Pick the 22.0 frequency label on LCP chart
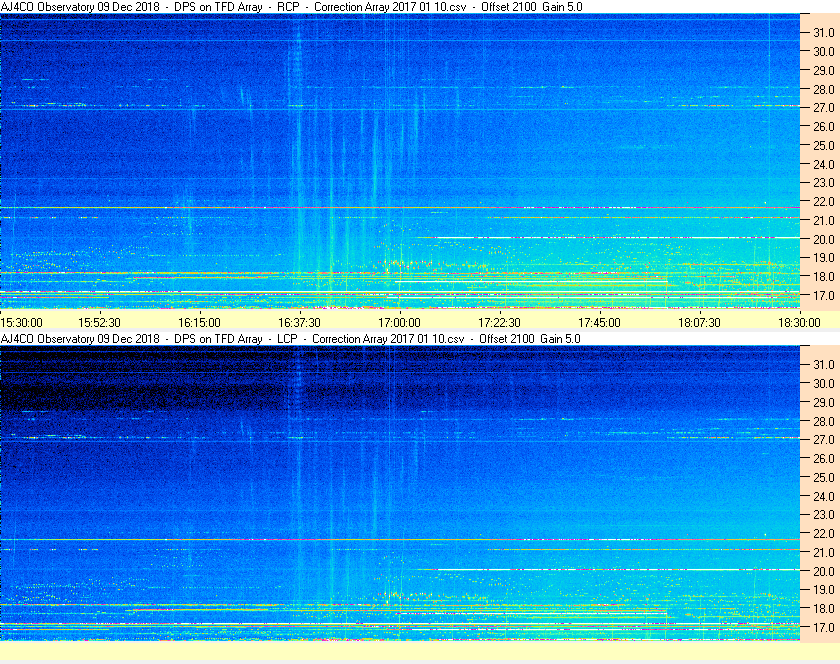 click(x=824, y=534)
